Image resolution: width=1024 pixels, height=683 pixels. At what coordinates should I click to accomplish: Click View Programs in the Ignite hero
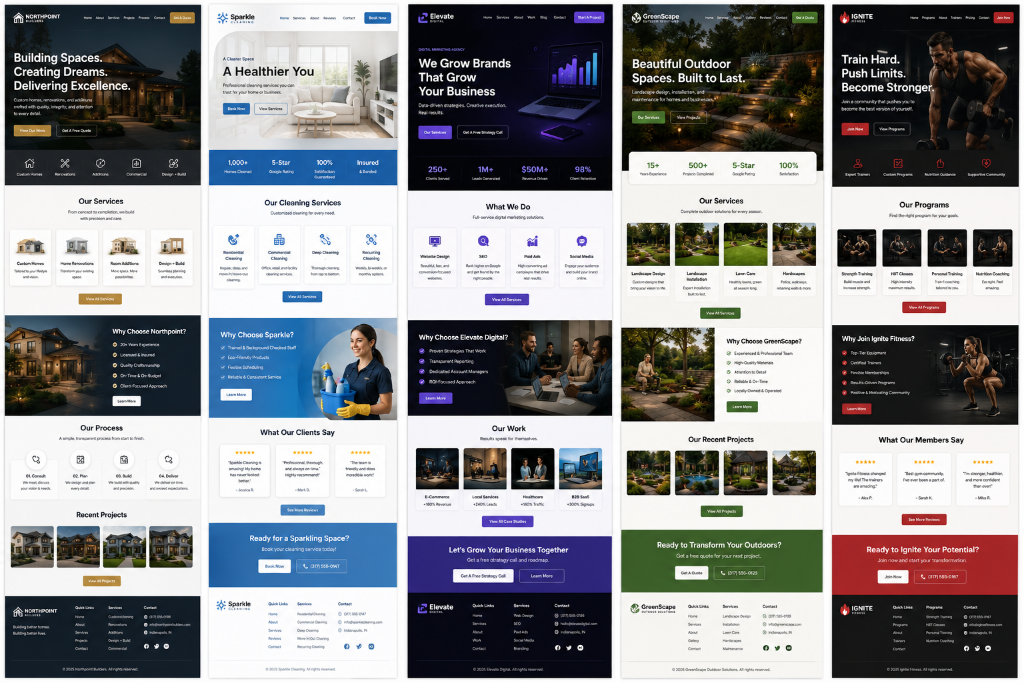tap(892, 129)
